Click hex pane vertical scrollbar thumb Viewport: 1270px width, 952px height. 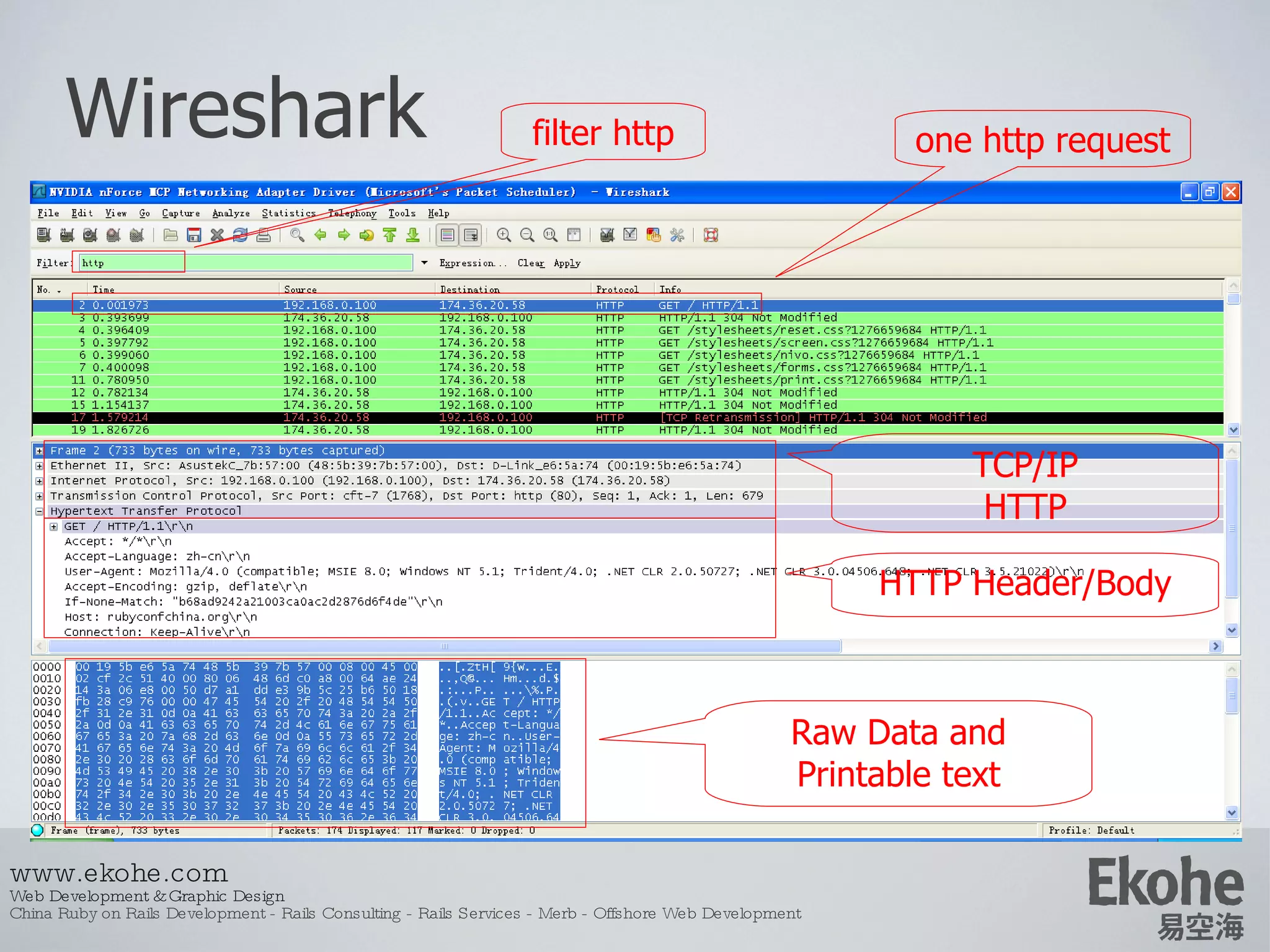click(x=1232, y=695)
